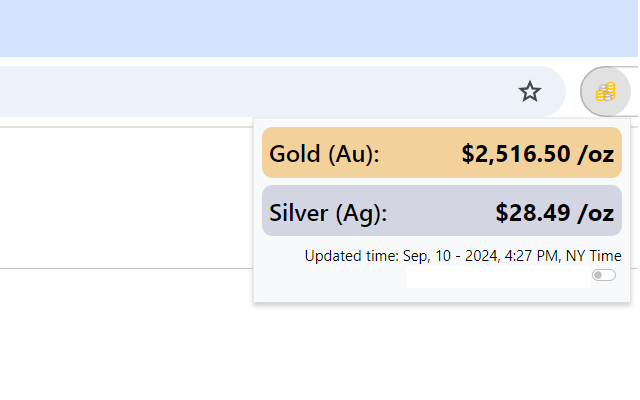Focus the browser address bar

pos(250,92)
